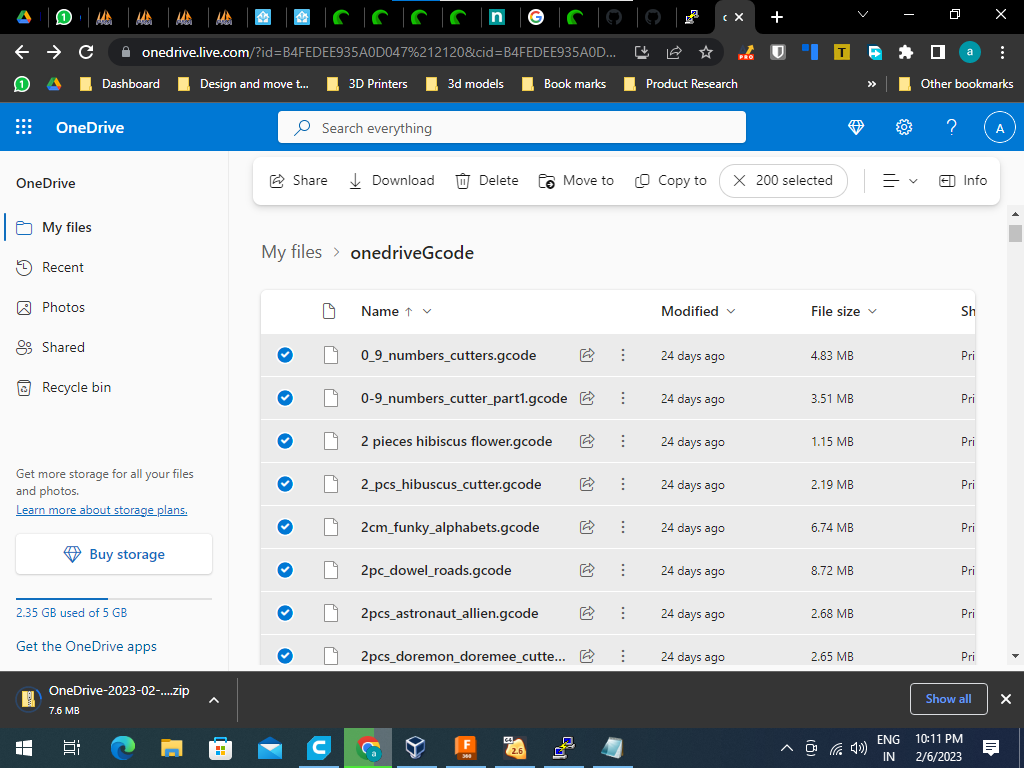This screenshot has width=1024, height=768.
Task: Open the premium diamond icon in header
Action: tap(856, 127)
